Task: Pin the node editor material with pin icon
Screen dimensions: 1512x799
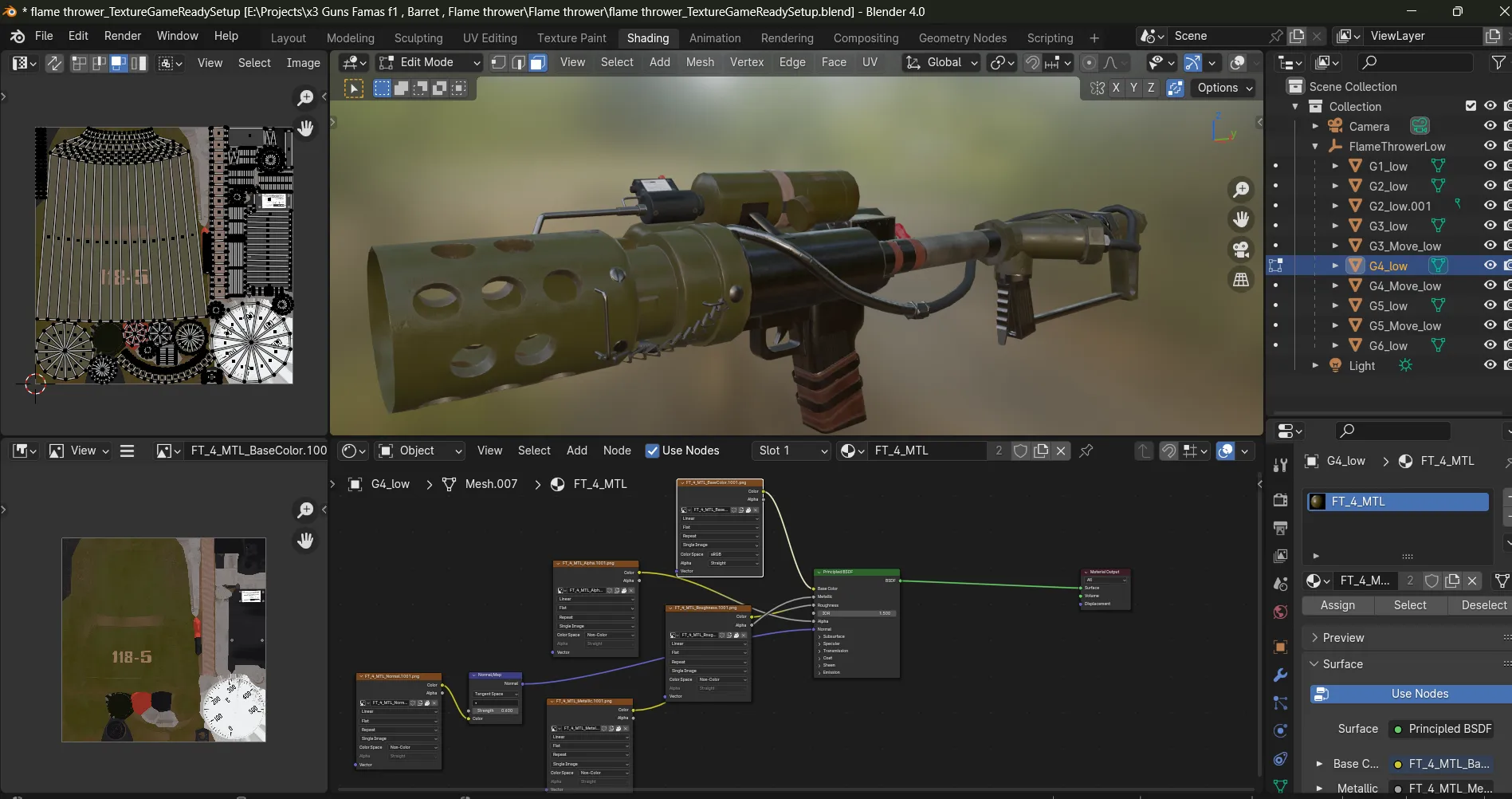Action: [1086, 451]
